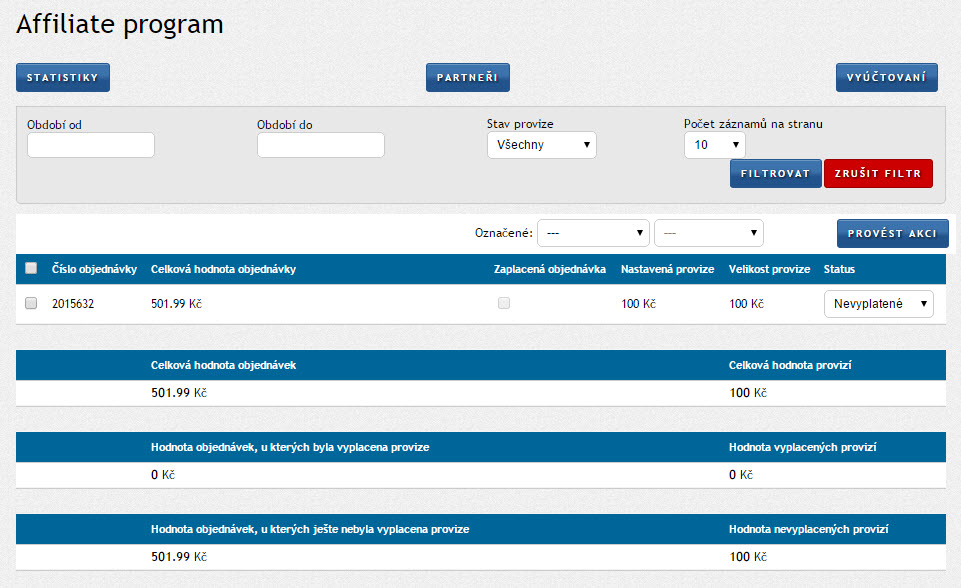Focus the Období do date field
This screenshot has height=588, width=961.
click(320, 145)
